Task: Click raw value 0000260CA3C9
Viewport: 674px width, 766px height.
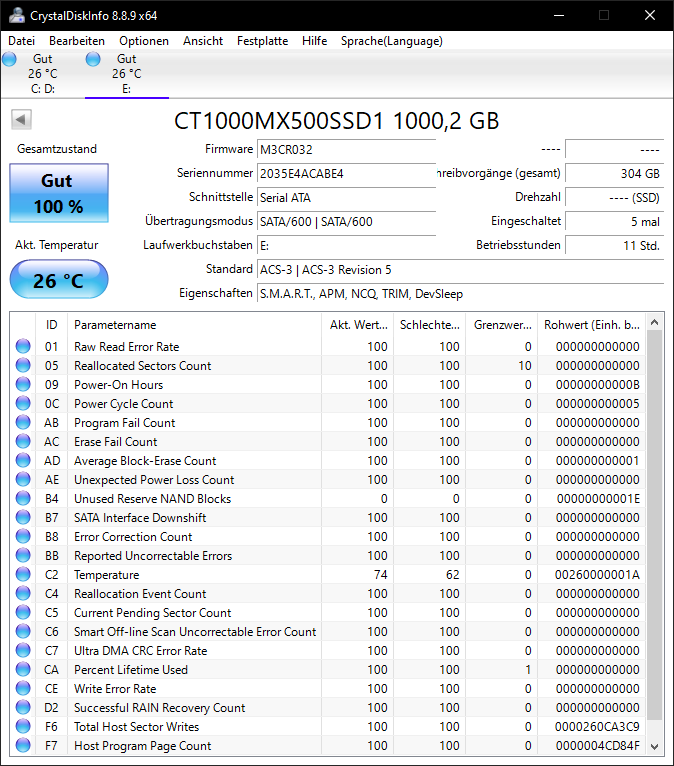Action: (x=597, y=727)
